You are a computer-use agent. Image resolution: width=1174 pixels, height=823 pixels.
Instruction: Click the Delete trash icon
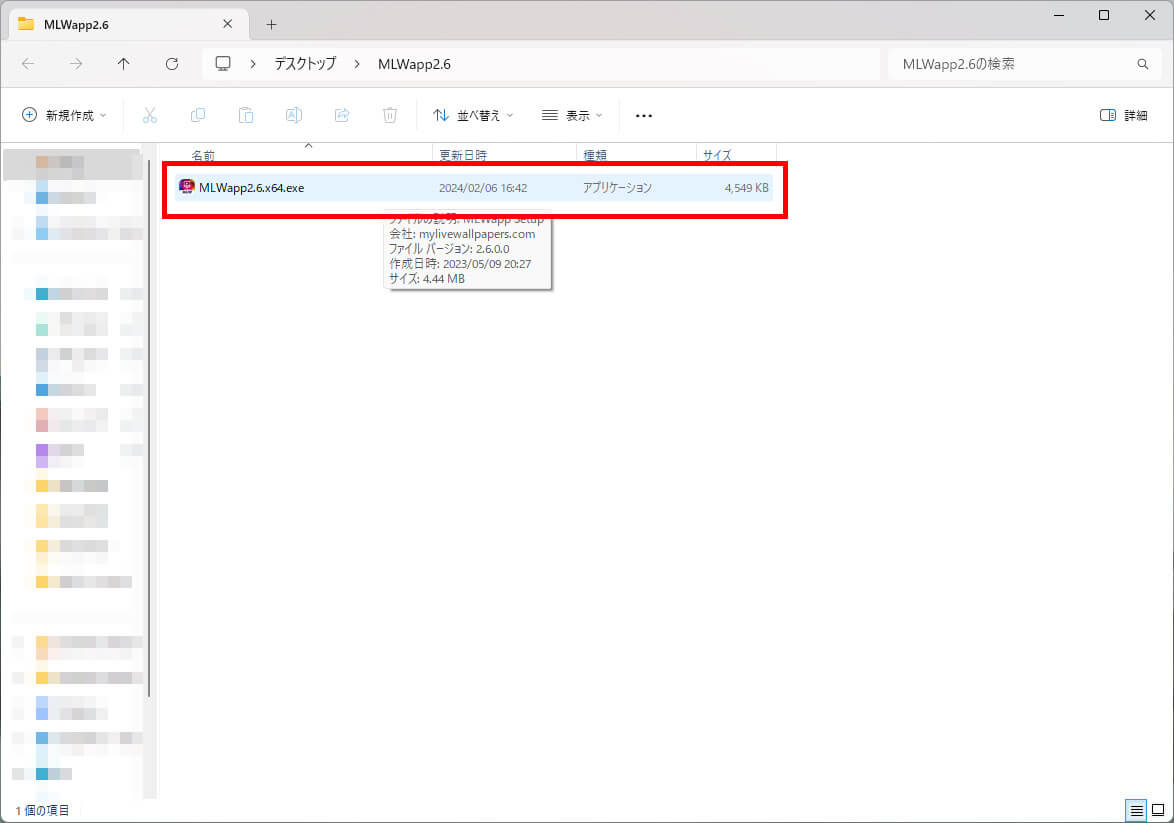click(x=390, y=115)
